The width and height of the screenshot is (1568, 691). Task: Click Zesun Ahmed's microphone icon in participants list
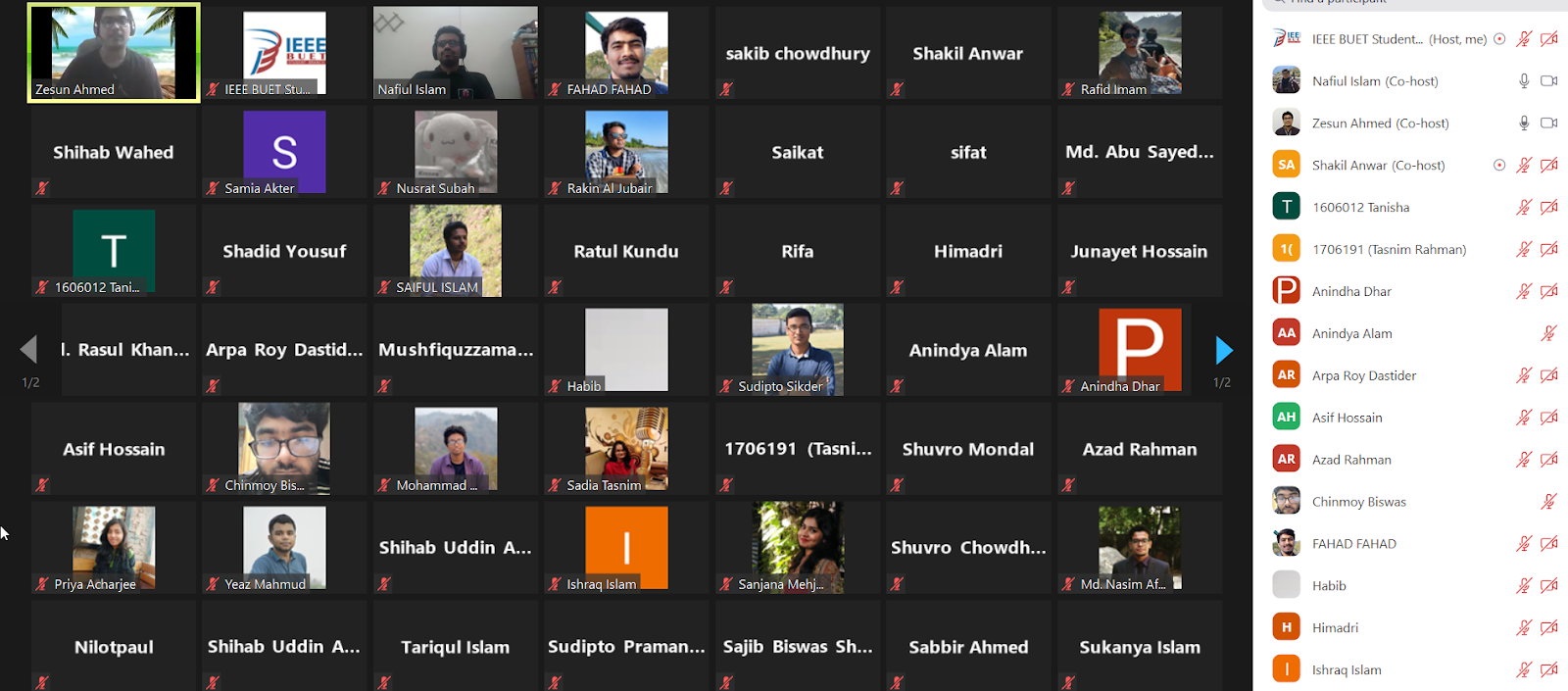1524,123
